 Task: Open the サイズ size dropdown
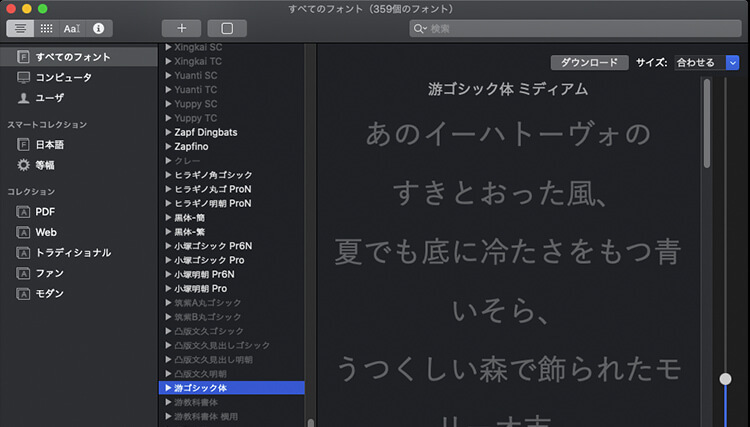coord(706,62)
